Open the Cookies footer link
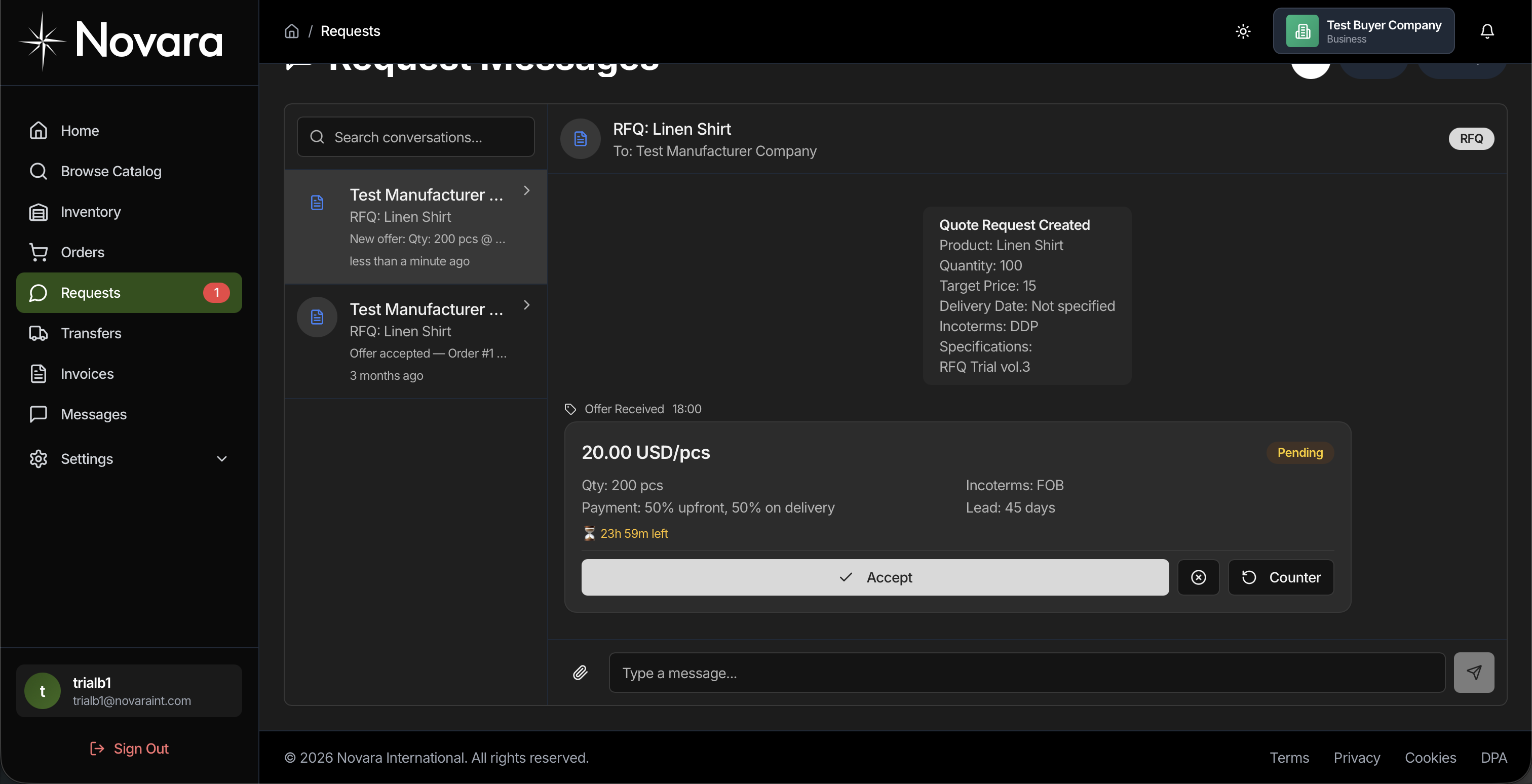Image resolution: width=1532 pixels, height=784 pixels. click(x=1430, y=758)
